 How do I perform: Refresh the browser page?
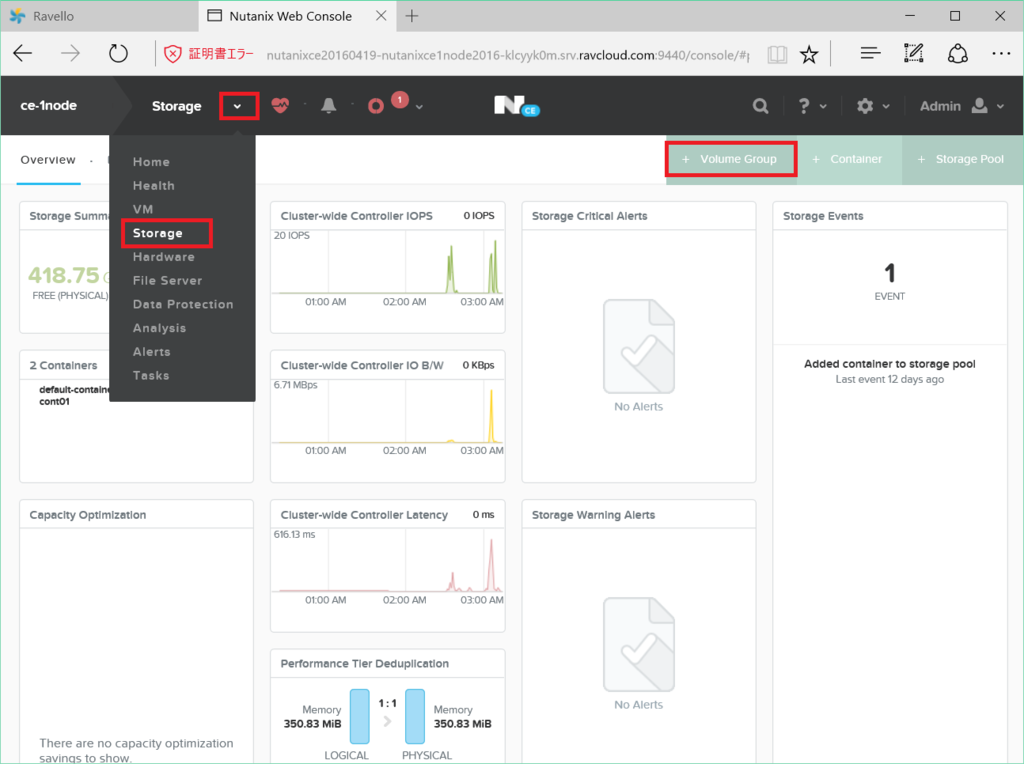[x=118, y=54]
